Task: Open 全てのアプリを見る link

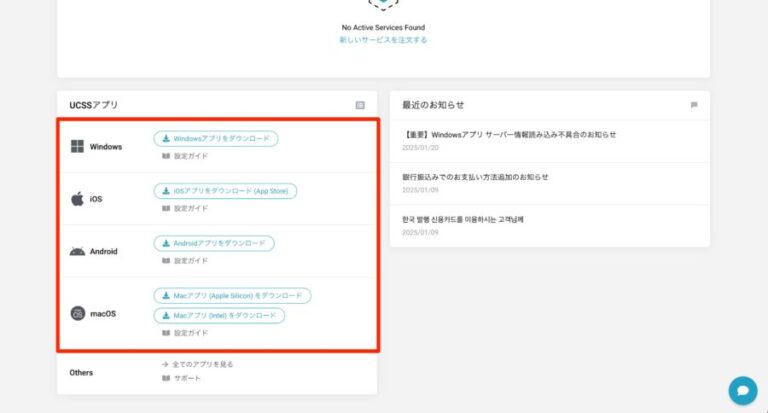Action: coord(203,364)
